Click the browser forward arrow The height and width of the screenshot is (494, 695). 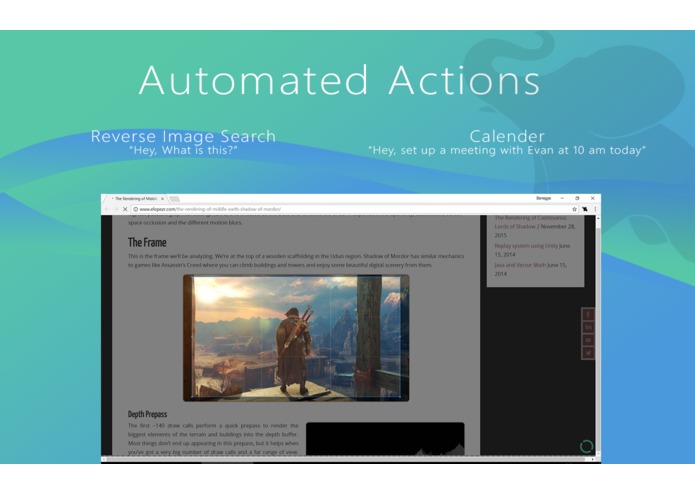tap(116, 209)
